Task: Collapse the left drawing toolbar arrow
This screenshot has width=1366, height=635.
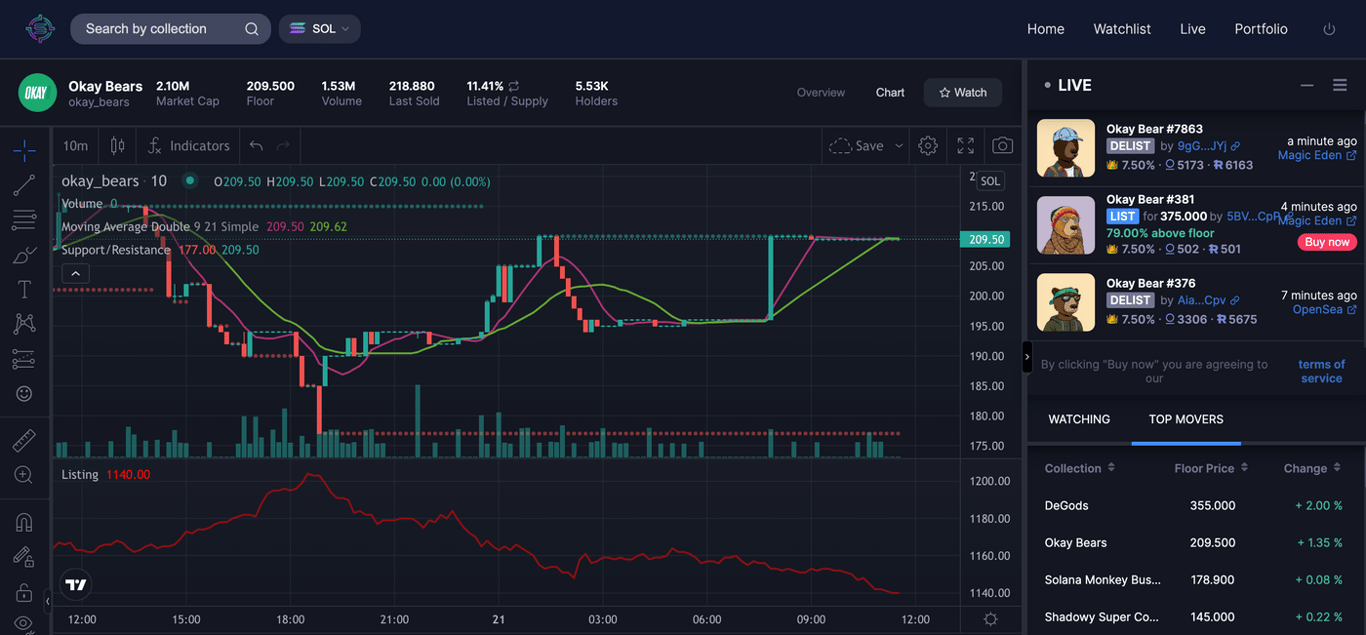Action: [x=47, y=601]
